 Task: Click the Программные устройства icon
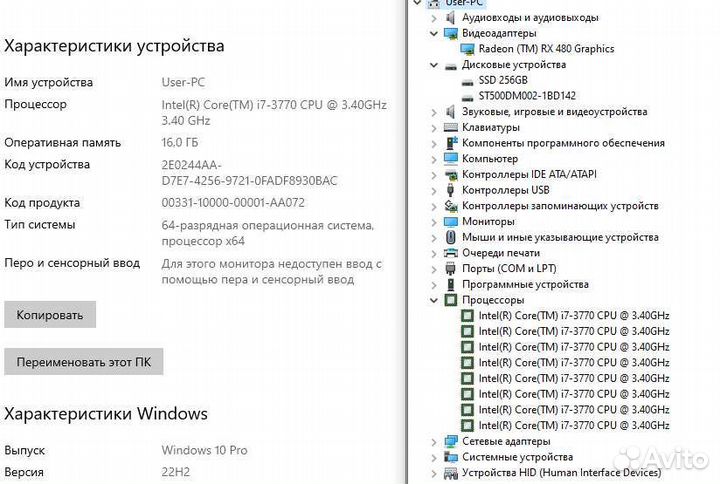coord(451,284)
